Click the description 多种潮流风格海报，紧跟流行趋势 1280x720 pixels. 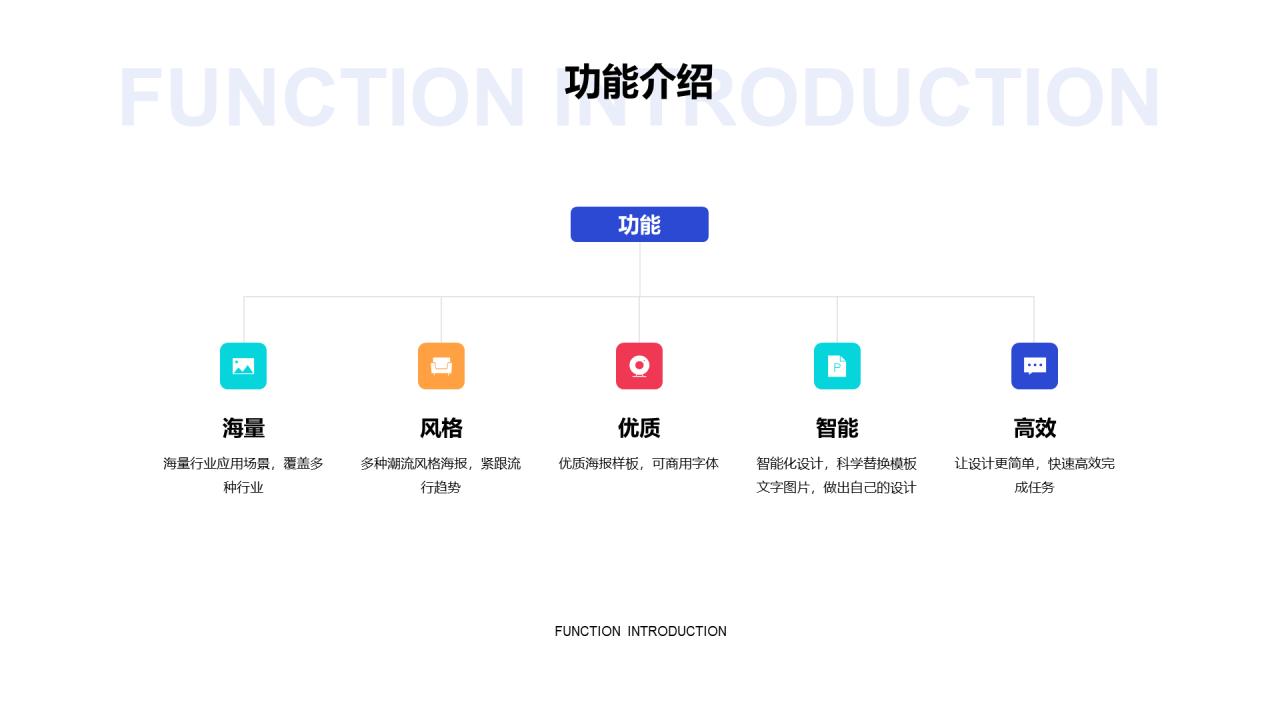pos(441,476)
